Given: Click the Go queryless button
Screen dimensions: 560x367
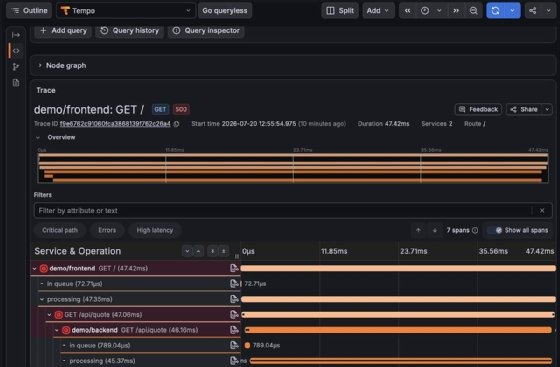Looking at the screenshot, I should tap(225, 11).
